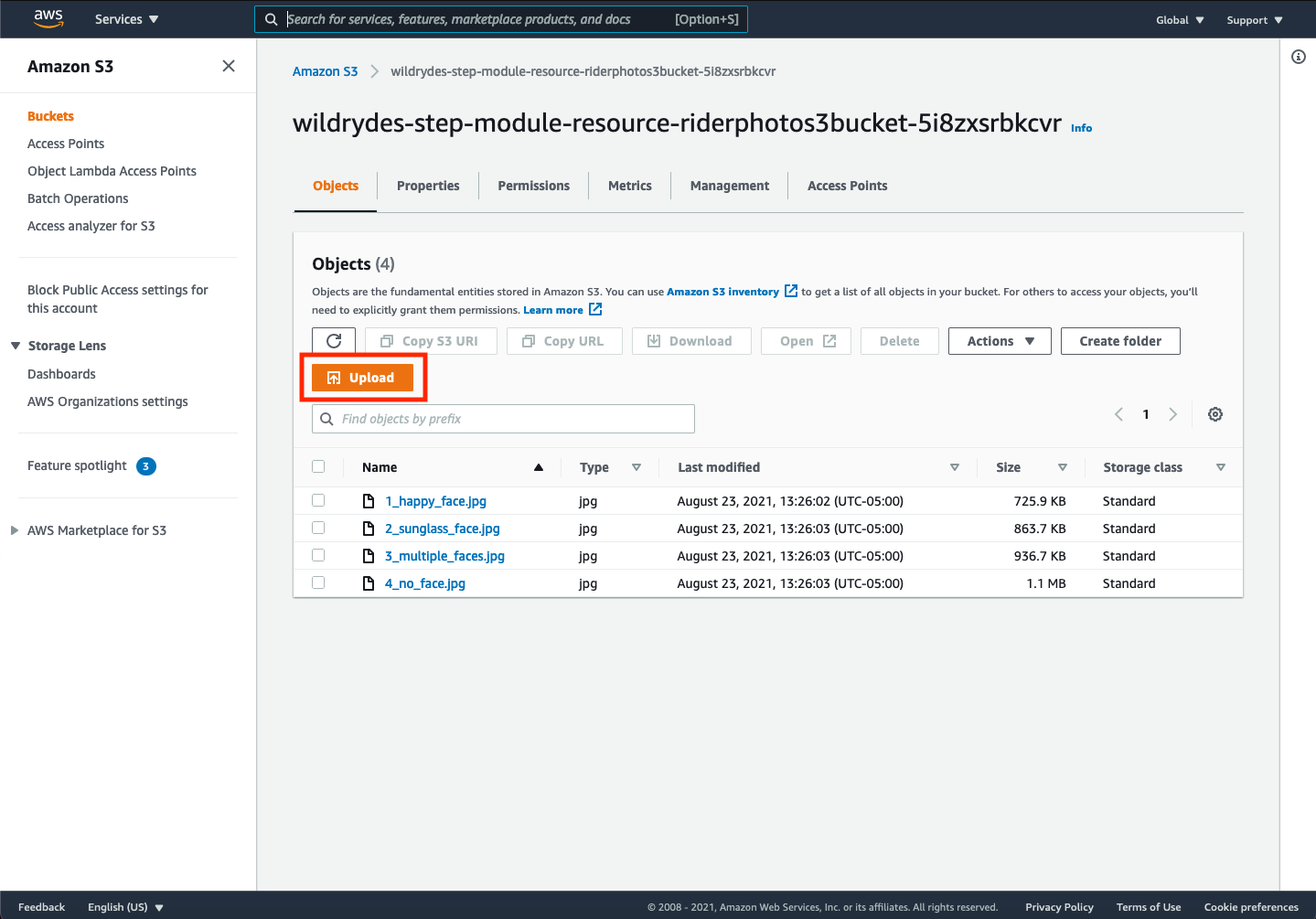Open the Services dropdown menu
The height and width of the screenshot is (919, 1316).
pos(126,19)
